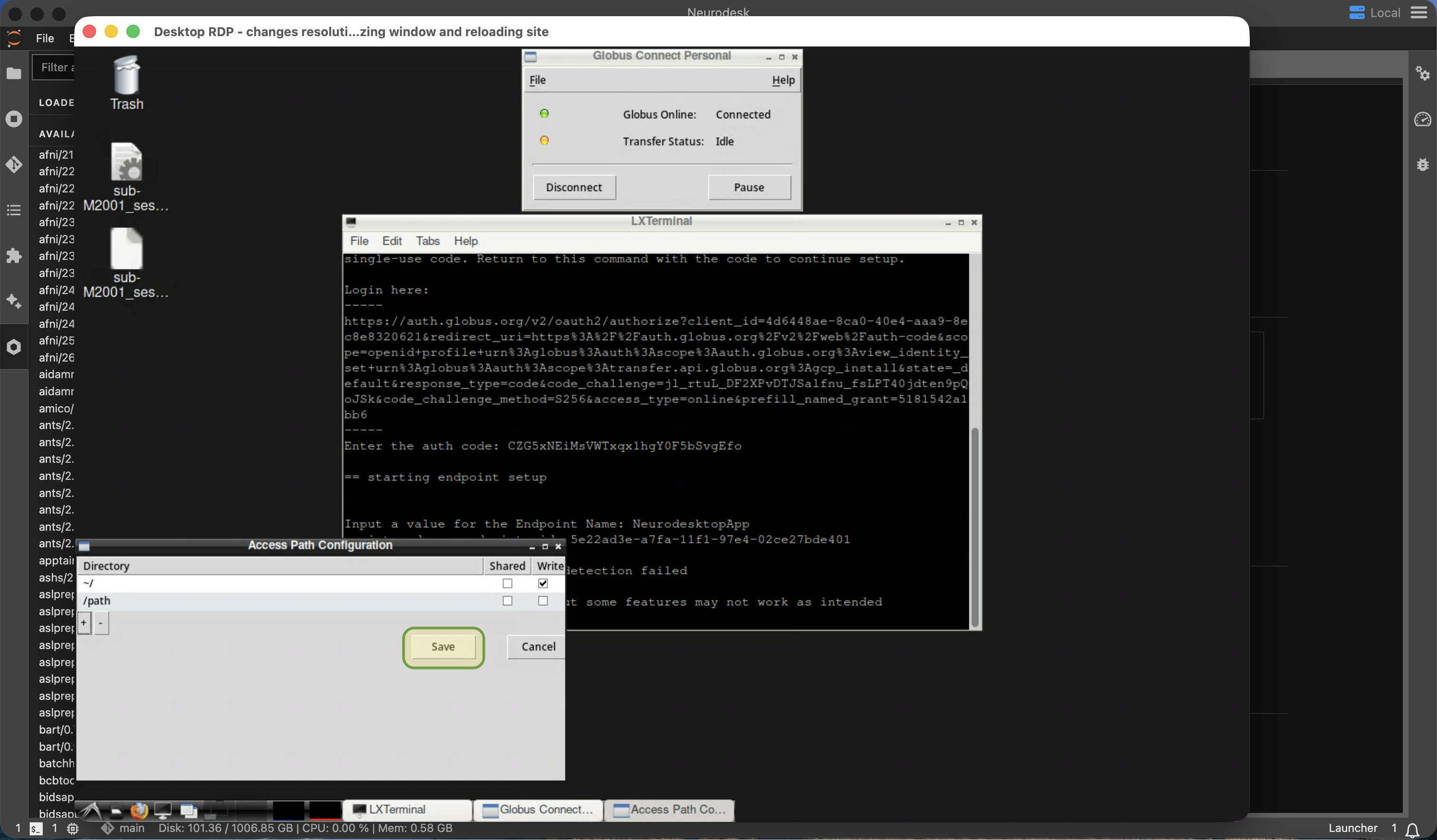Click the kernel chip icon in status bar

click(x=72, y=829)
